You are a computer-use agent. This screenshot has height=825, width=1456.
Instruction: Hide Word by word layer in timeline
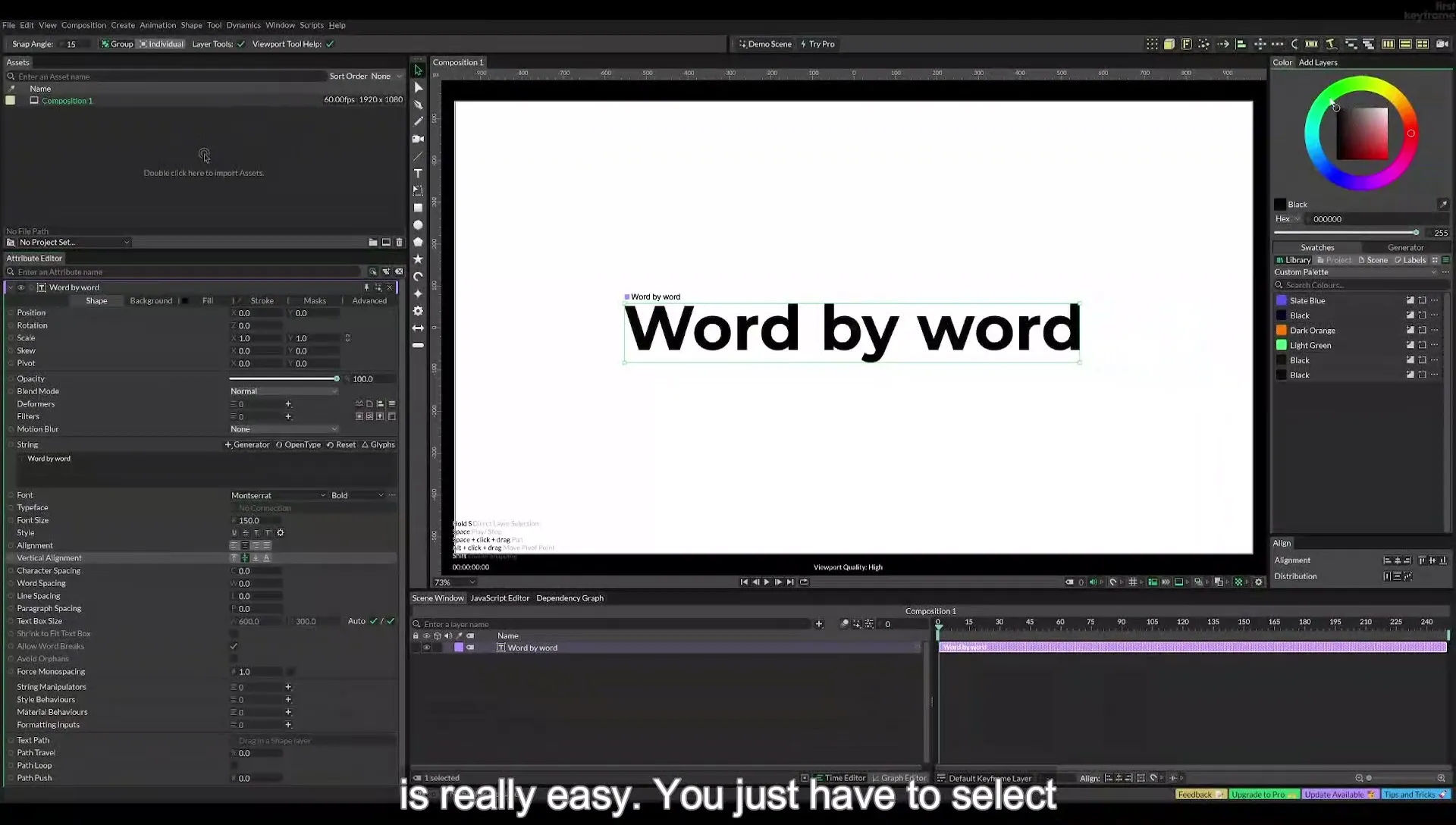click(x=426, y=648)
